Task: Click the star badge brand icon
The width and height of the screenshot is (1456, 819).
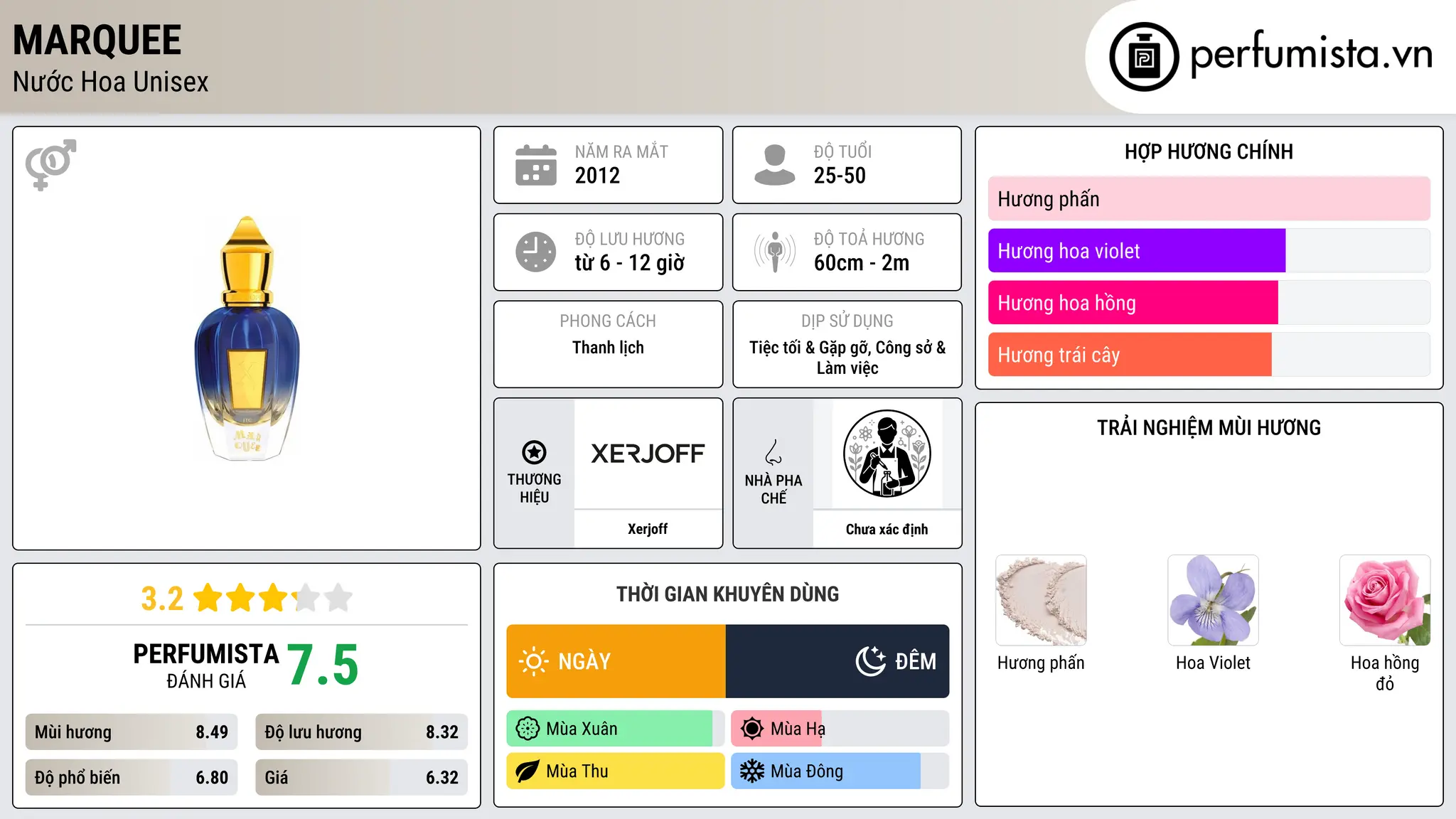Action: [x=534, y=452]
